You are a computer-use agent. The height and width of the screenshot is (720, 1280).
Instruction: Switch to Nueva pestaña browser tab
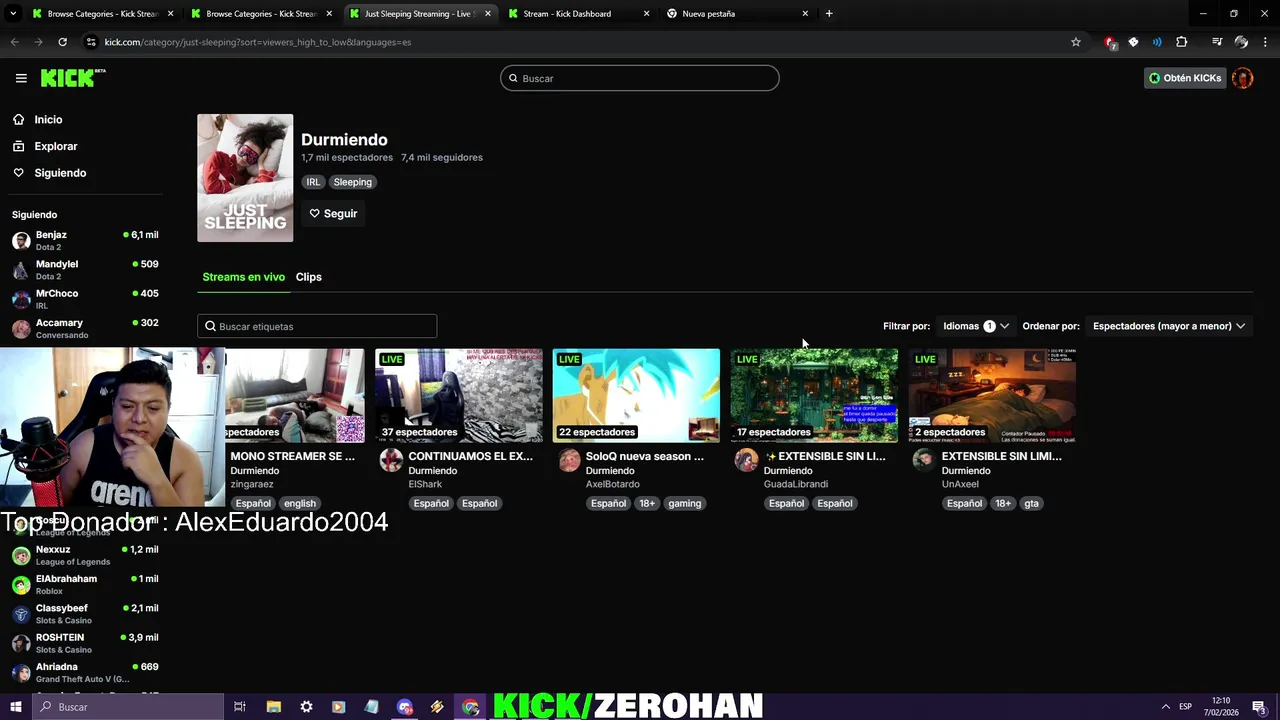pyautogui.click(x=738, y=14)
